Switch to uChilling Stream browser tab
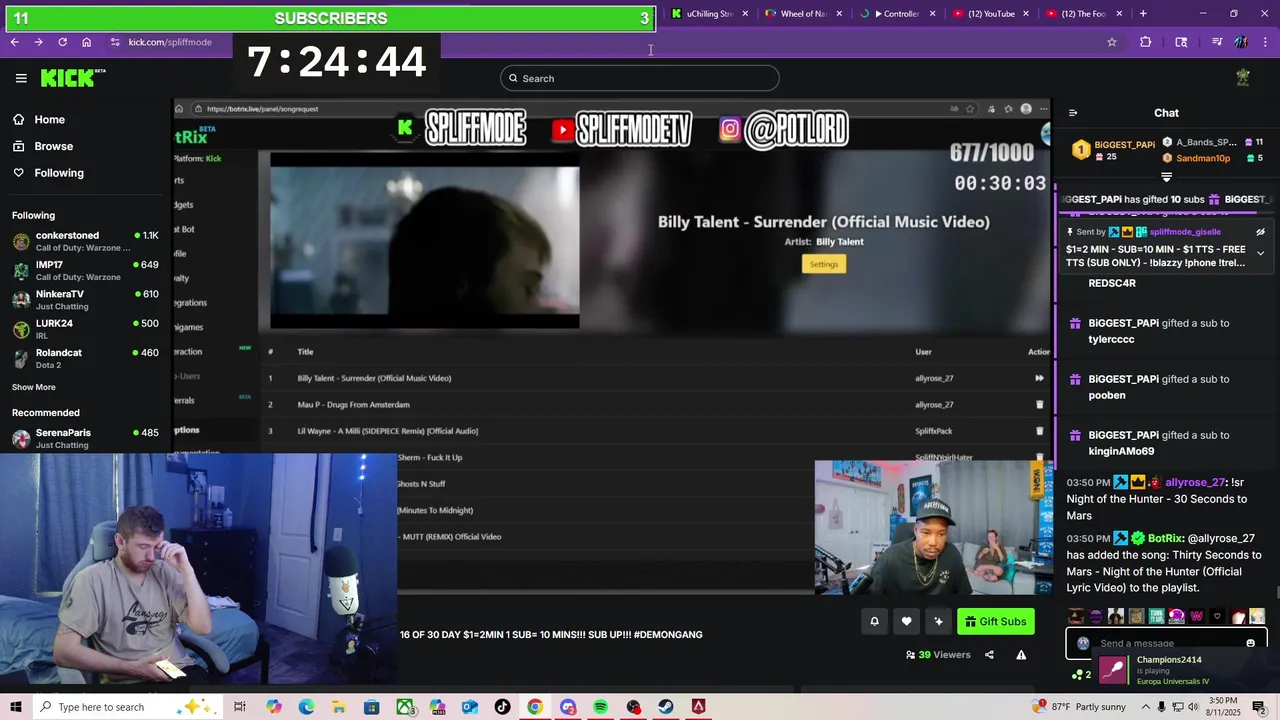 click(708, 14)
